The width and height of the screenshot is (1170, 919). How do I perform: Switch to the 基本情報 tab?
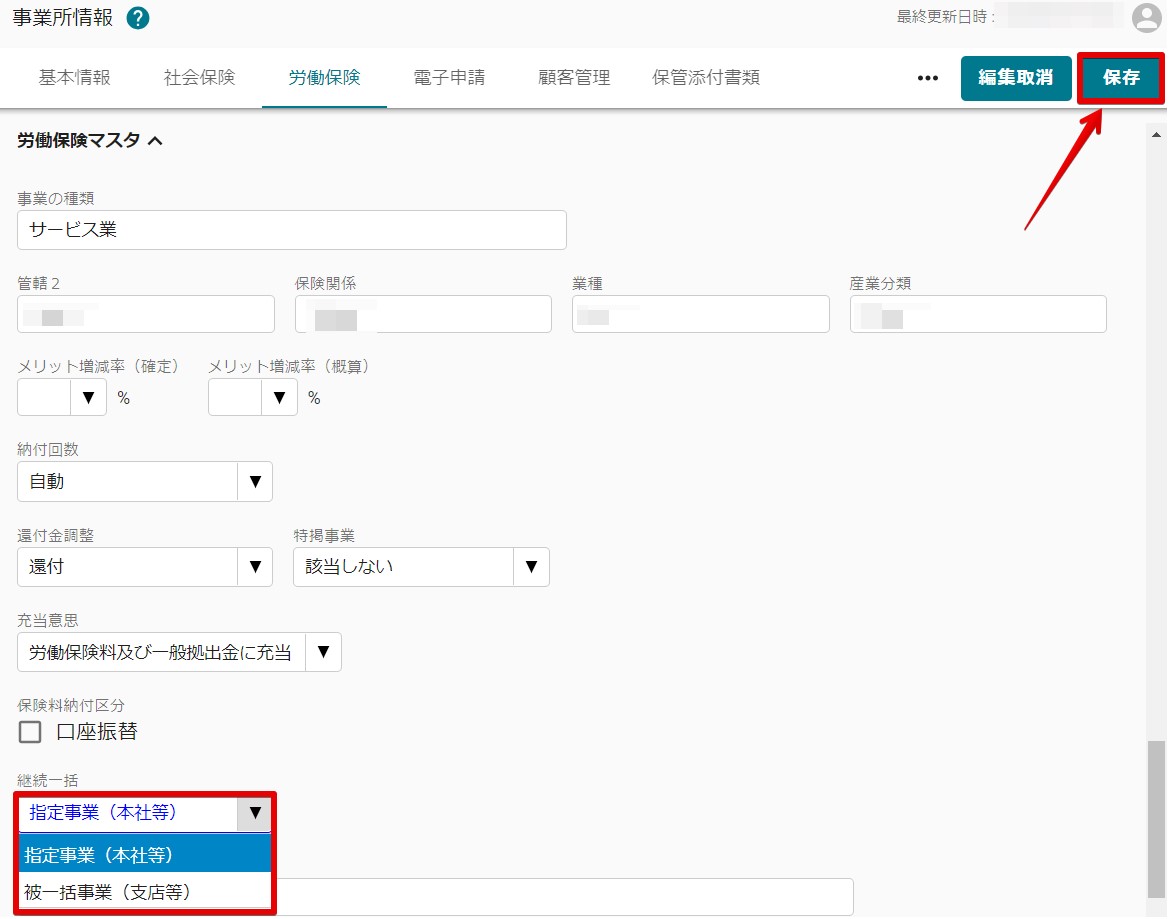pos(75,78)
